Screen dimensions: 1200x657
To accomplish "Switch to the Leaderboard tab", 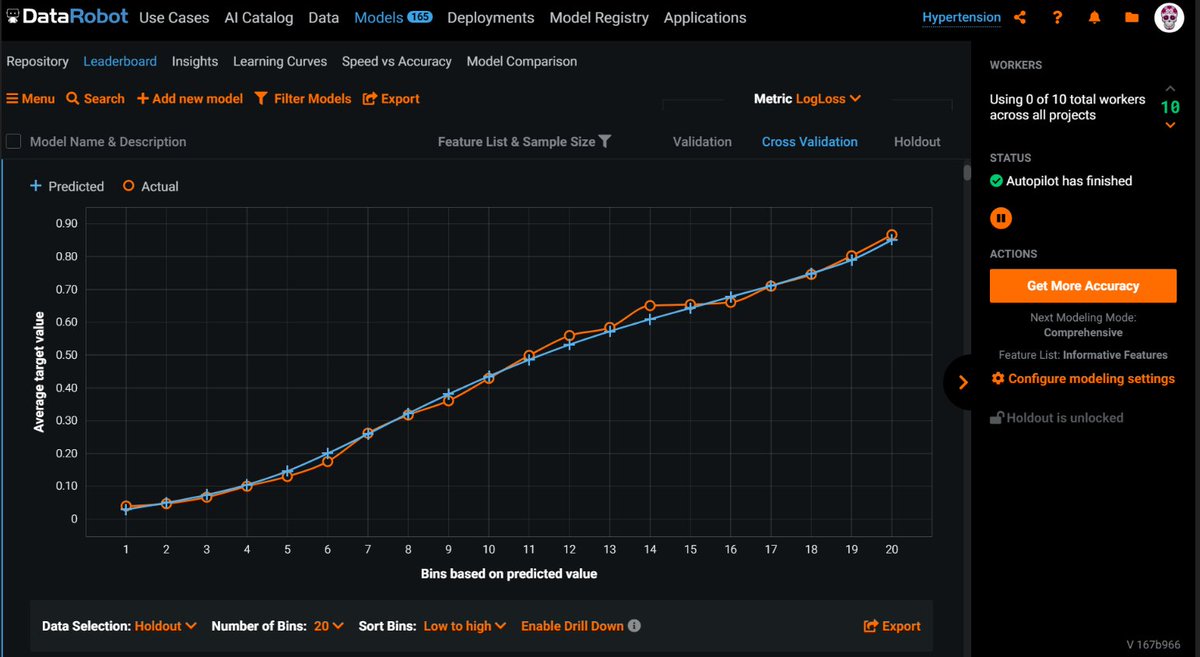I will tap(120, 61).
